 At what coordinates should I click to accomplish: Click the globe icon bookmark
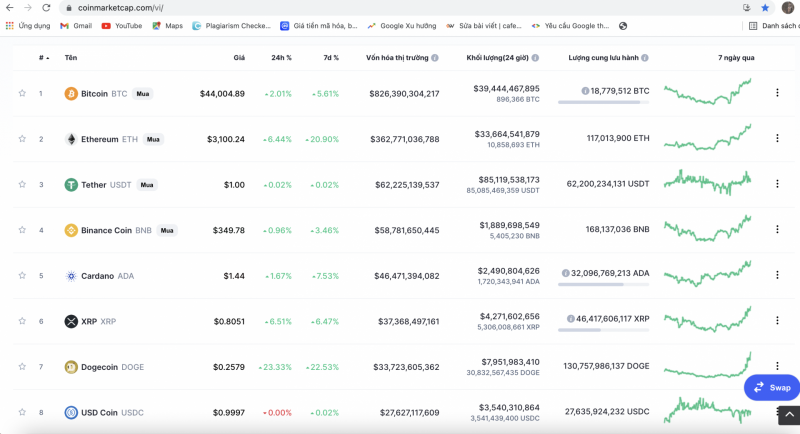click(x=623, y=25)
